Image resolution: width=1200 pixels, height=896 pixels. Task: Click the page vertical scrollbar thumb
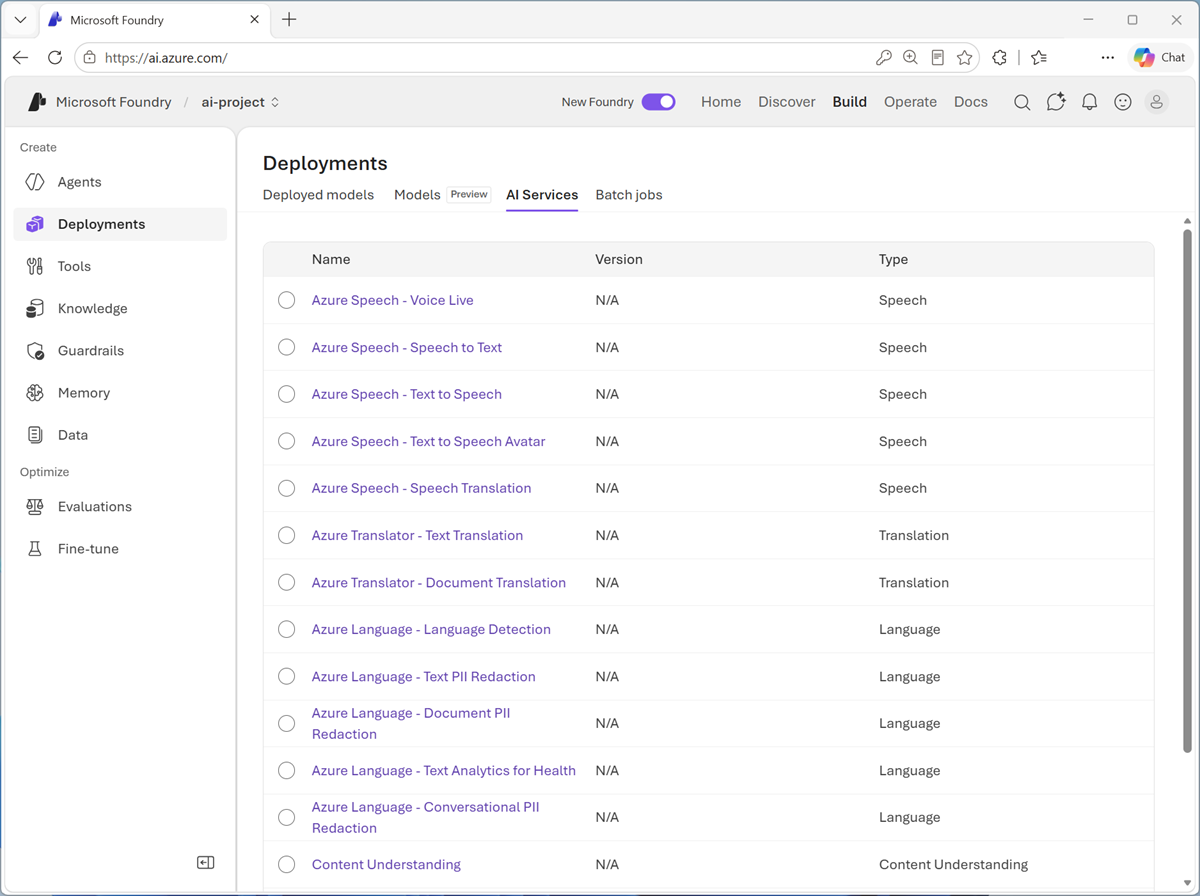[x=1187, y=490]
